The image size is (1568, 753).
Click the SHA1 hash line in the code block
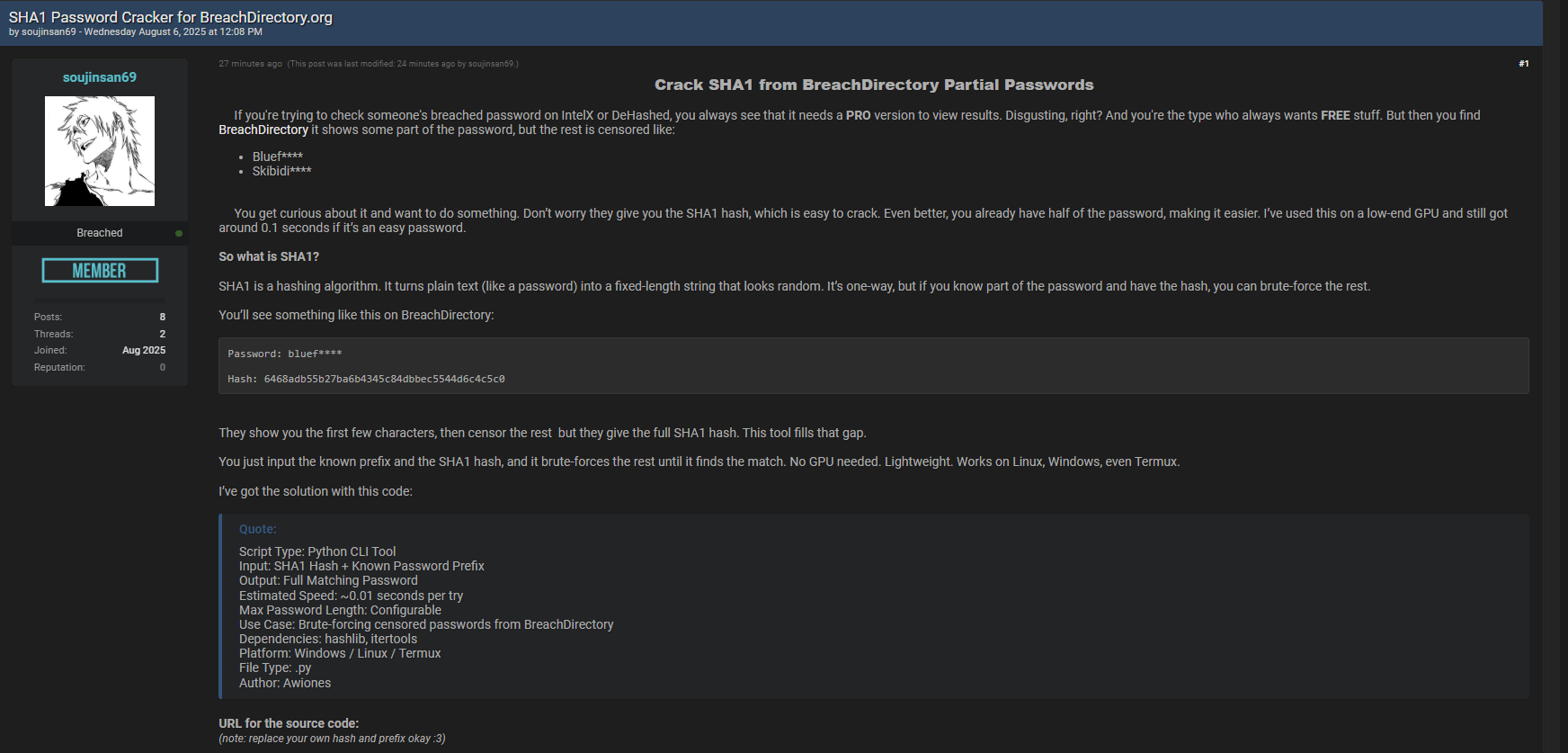tap(366, 380)
